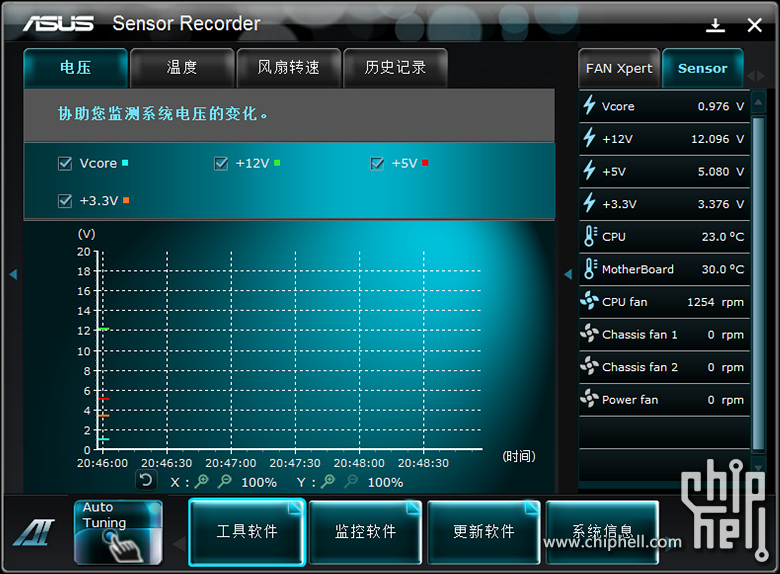Zoom out on the Y axis

pos(352,481)
